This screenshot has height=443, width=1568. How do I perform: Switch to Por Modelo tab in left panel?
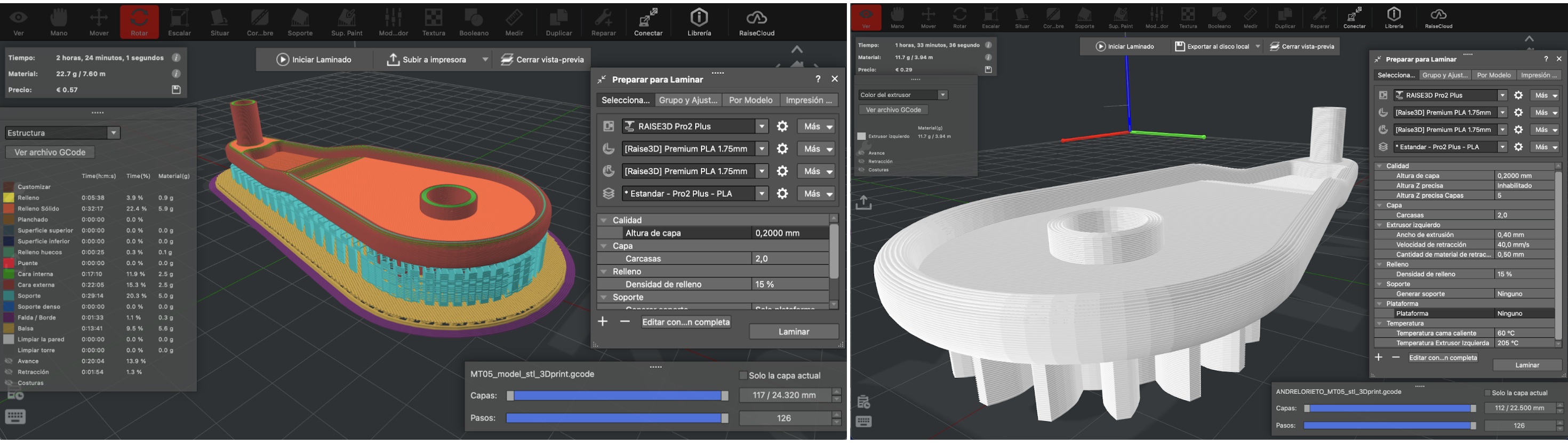tap(750, 100)
